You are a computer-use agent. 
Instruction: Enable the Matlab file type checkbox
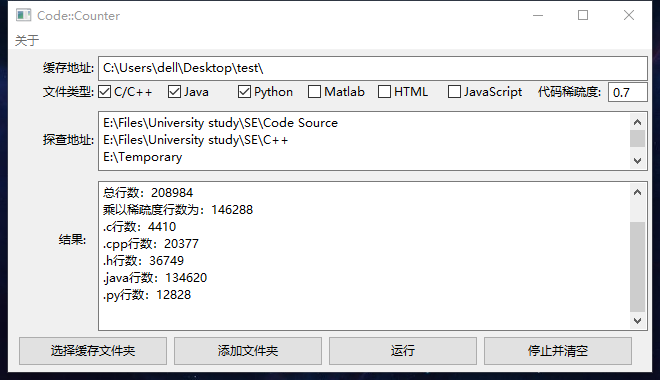pos(314,92)
